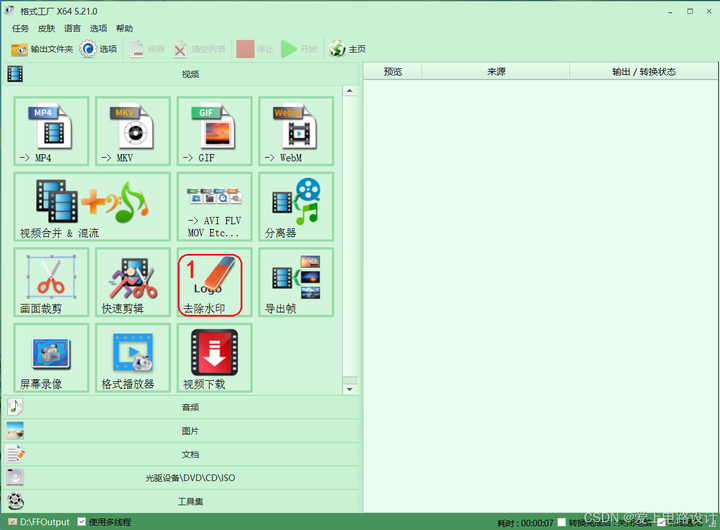Click the D:\FFOutput folder icon in status bar

[12, 522]
